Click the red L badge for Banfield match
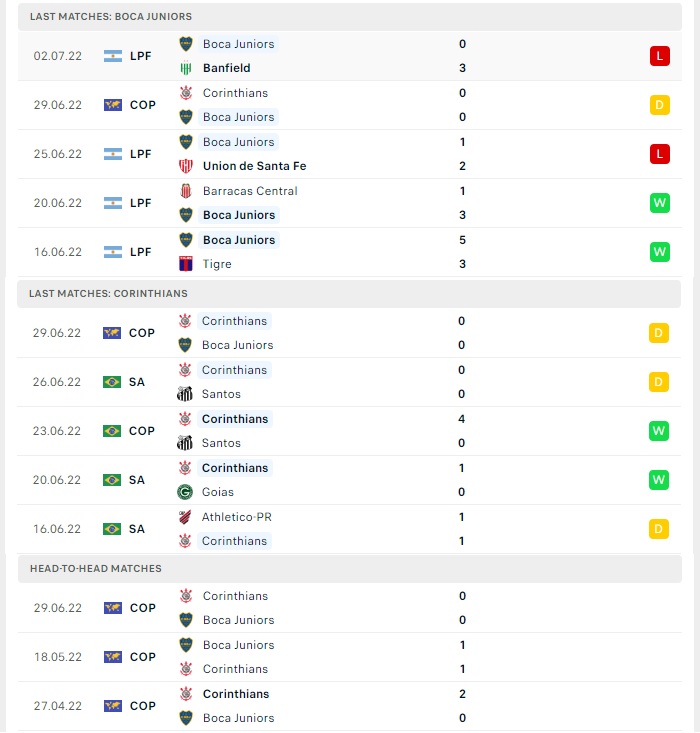The width and height of the screenshot is (700, 733). pyautogui.click(x=659, y=56)
